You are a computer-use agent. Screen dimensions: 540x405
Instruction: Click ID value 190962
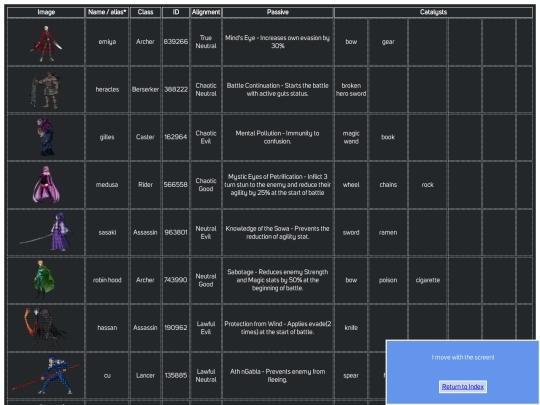(176, 328)
